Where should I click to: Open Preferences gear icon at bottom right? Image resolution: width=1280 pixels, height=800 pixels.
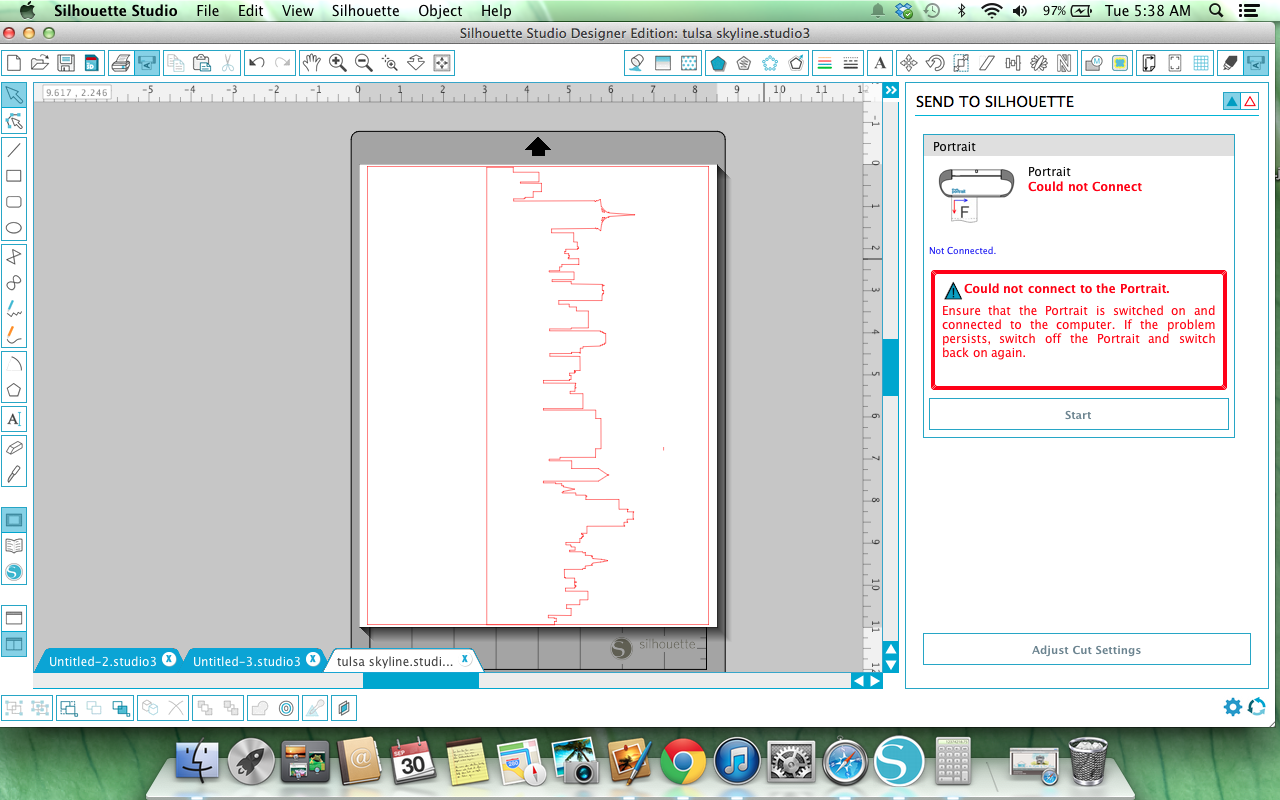point(1233,707)
